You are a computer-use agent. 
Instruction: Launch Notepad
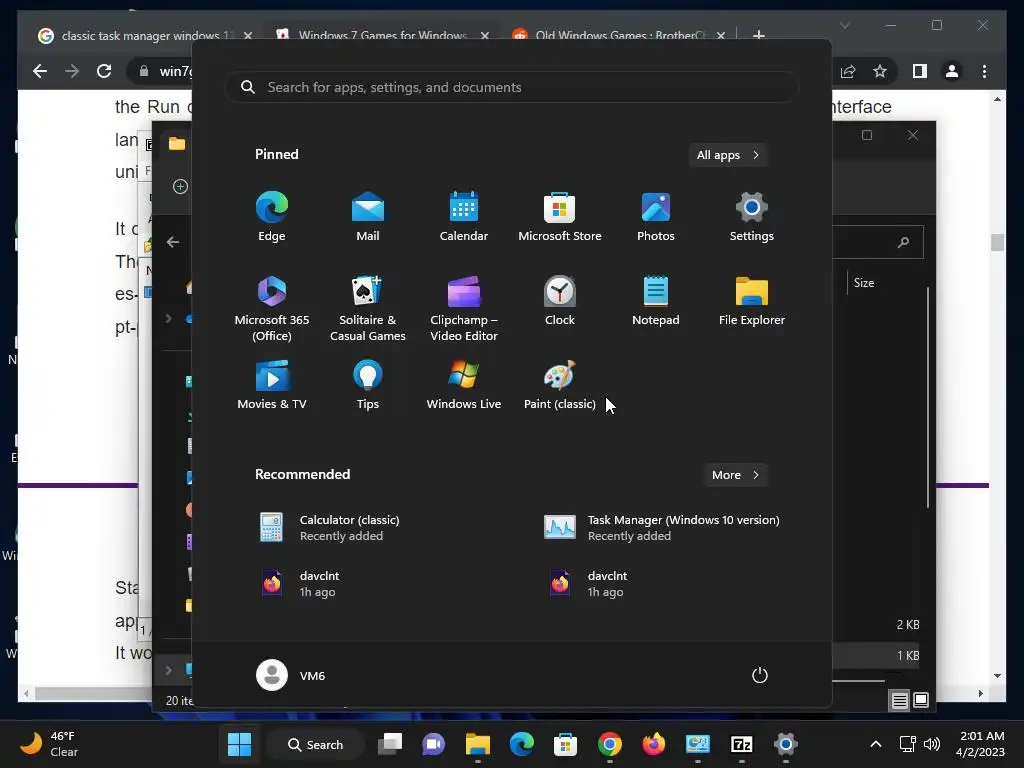click(656, 301)
